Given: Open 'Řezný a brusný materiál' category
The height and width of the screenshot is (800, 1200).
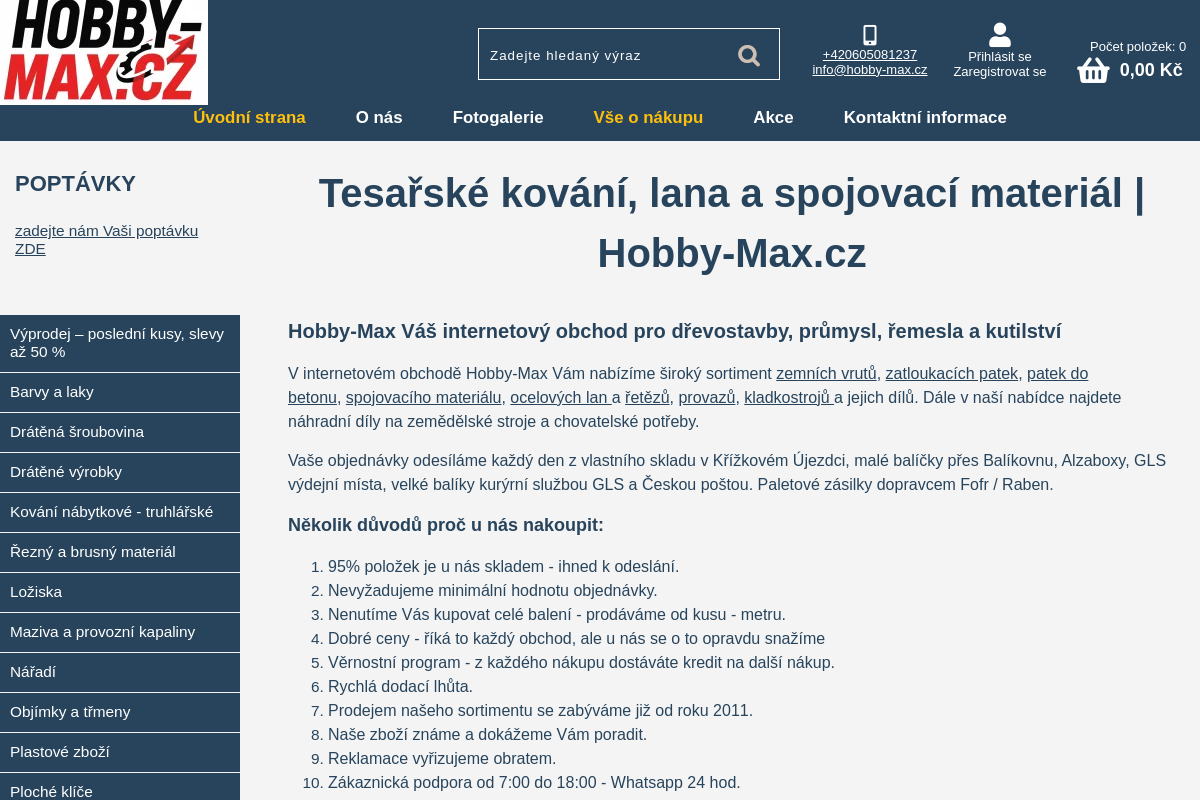Looking at the screenshot, I should (x=120, y=552).
